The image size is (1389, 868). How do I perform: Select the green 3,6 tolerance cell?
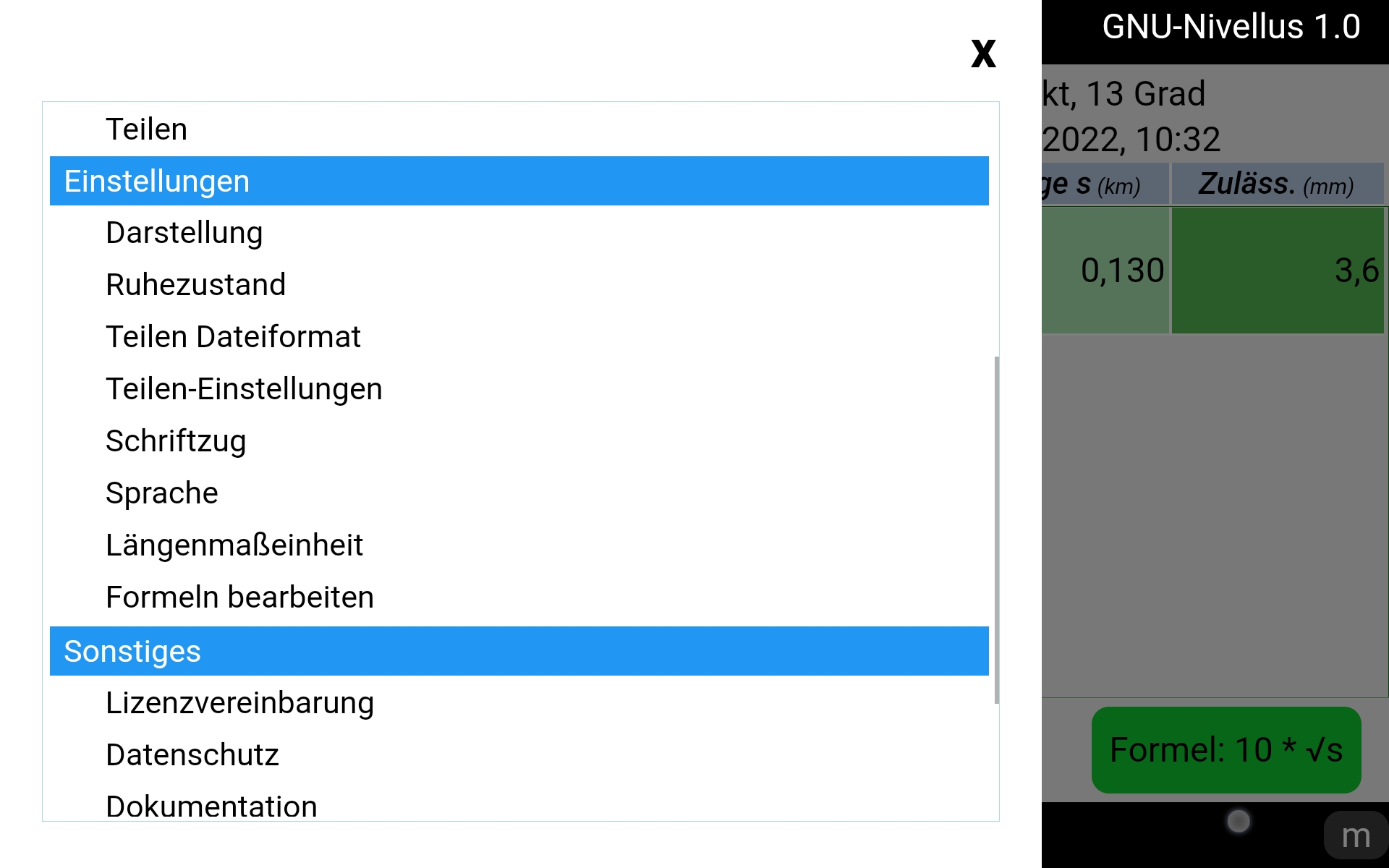[x=1277, y=271]
